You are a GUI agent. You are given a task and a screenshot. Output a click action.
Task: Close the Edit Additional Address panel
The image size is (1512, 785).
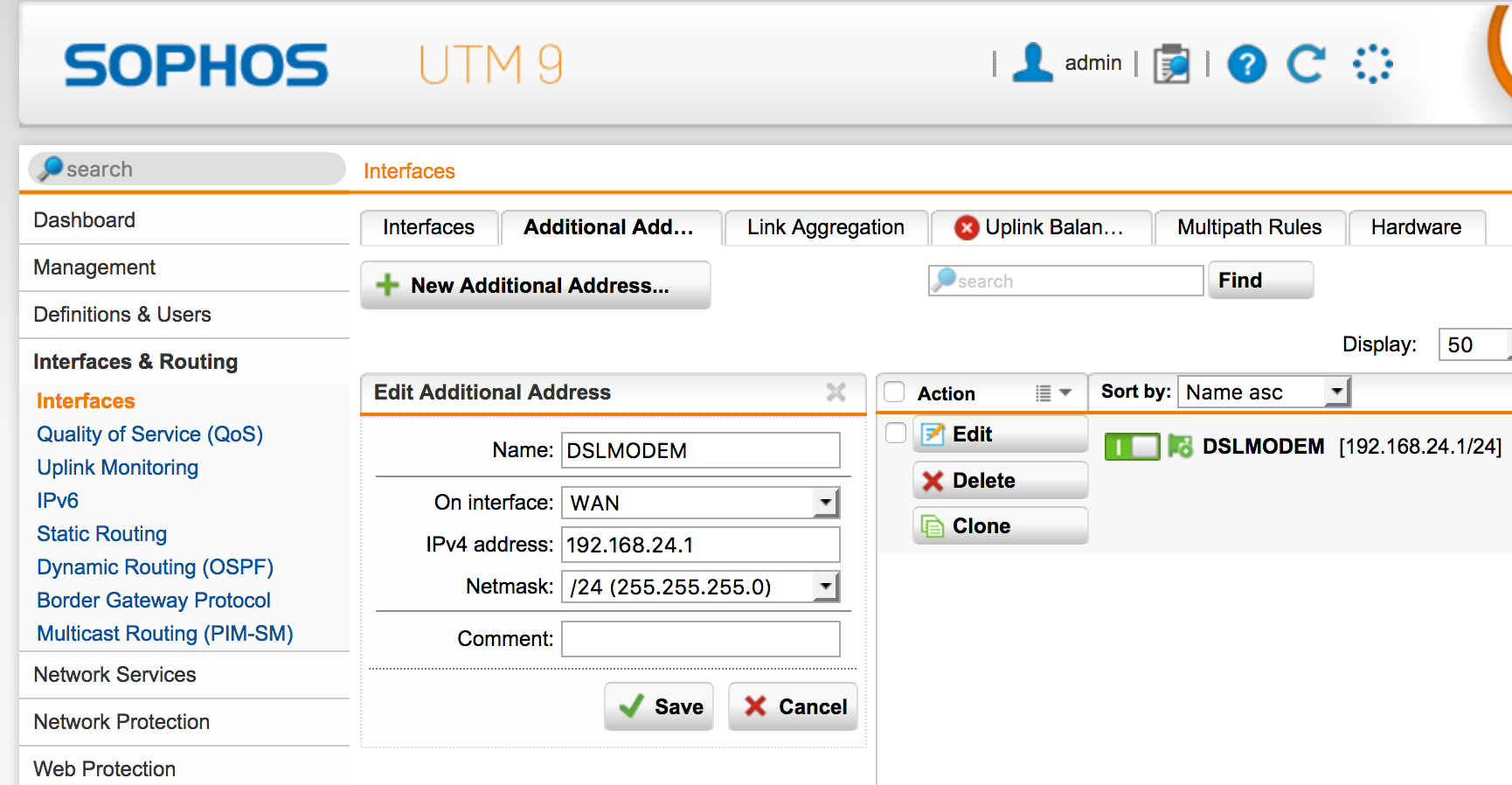click(x=836, y=392)
